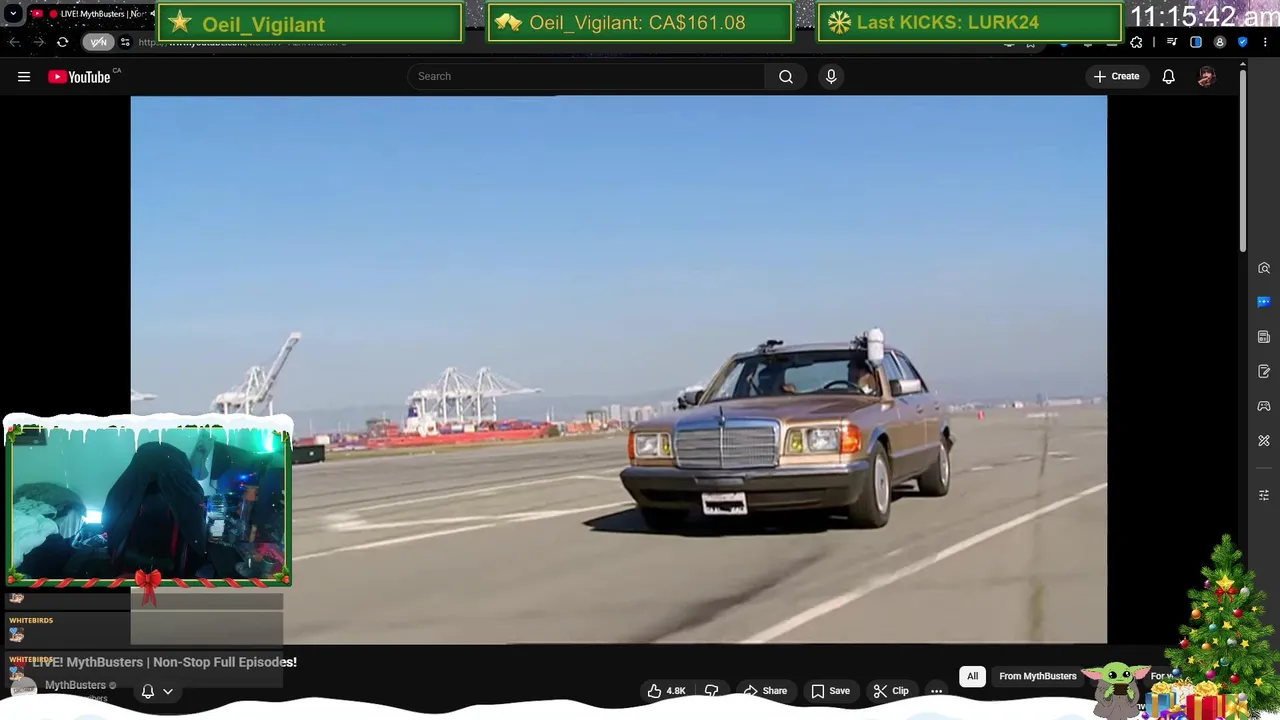This screenshot has height=720, width=1280.
Task: Open the account avatar menu
Action: (1206, 76)
